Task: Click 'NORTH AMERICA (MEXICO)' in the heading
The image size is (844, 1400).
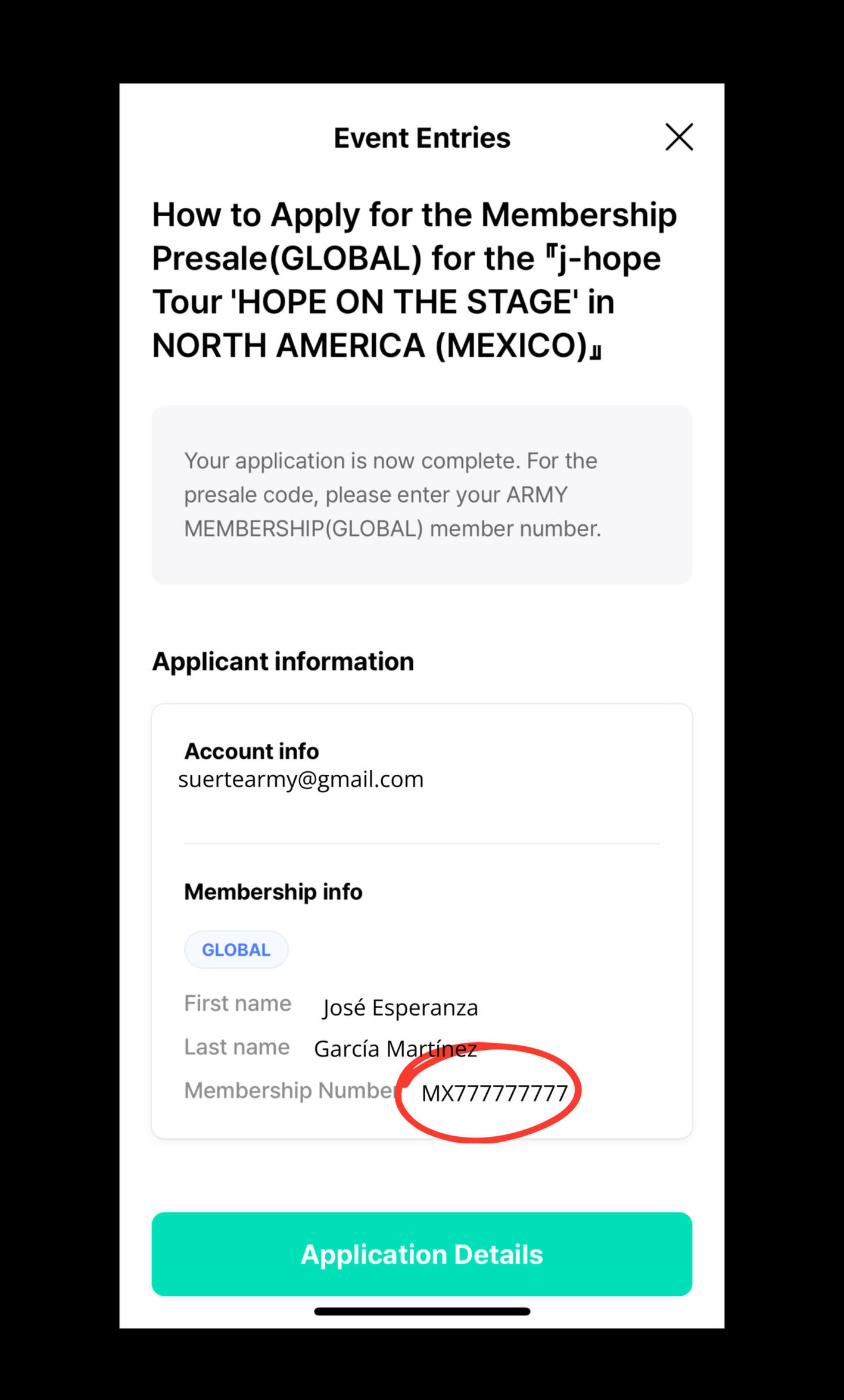Action: pyautogui.click(x=369, y=346)
